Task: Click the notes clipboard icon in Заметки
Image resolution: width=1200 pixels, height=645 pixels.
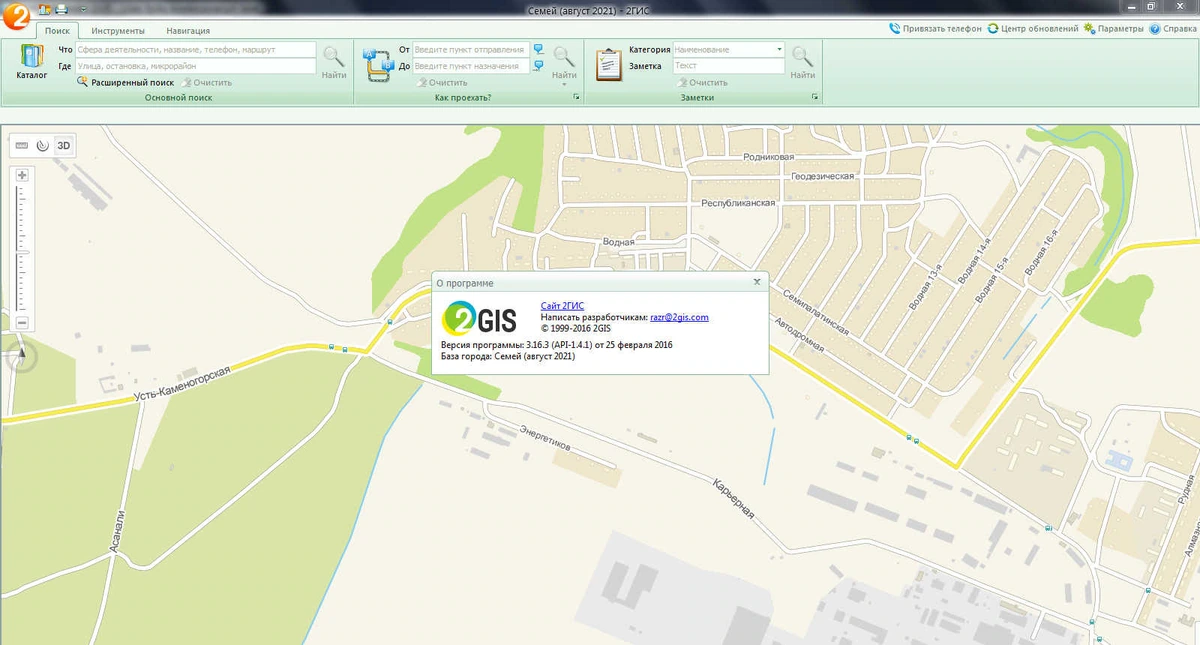Action: (609, 63)
